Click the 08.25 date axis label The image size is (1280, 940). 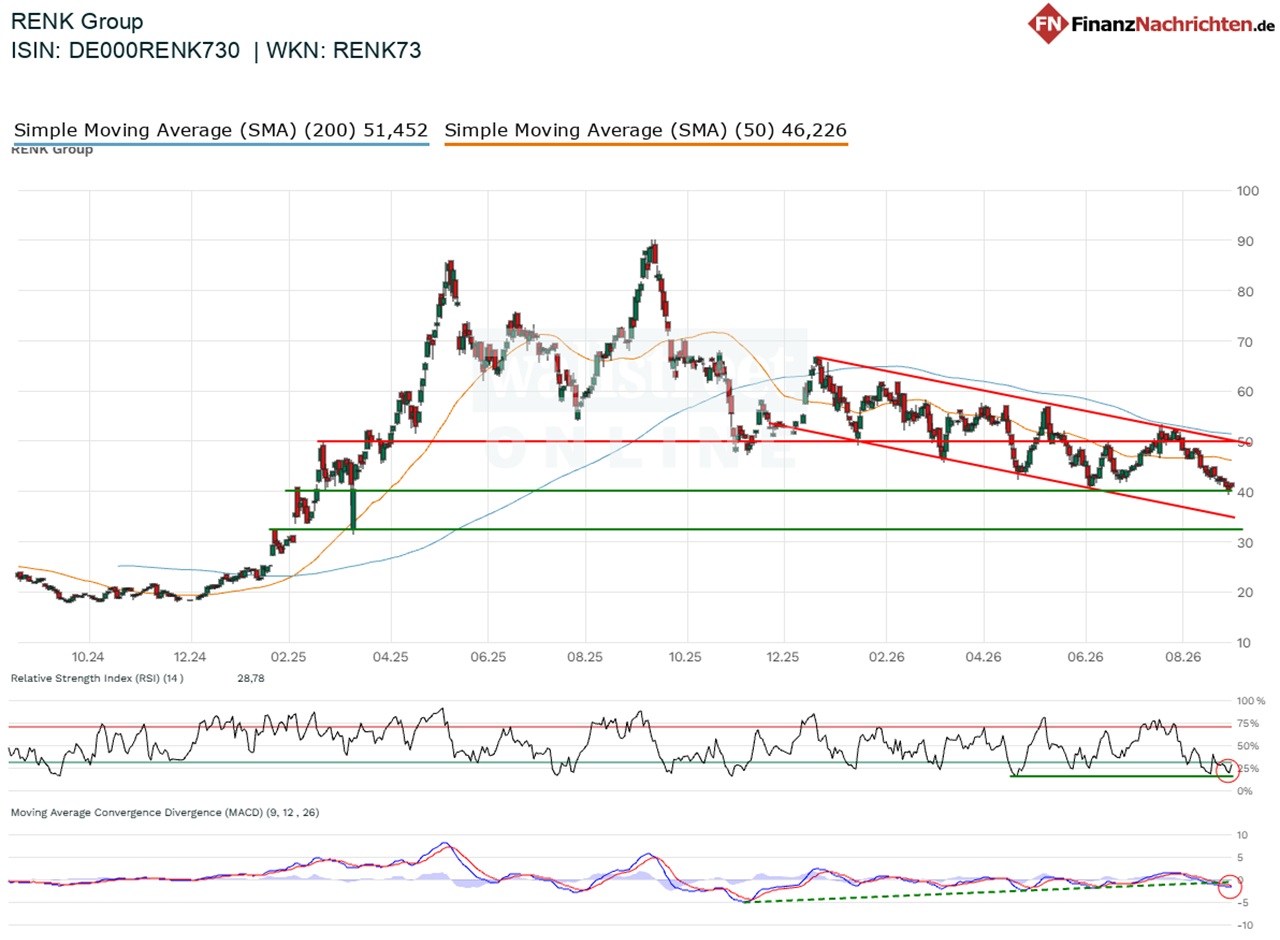pos(584,657)
